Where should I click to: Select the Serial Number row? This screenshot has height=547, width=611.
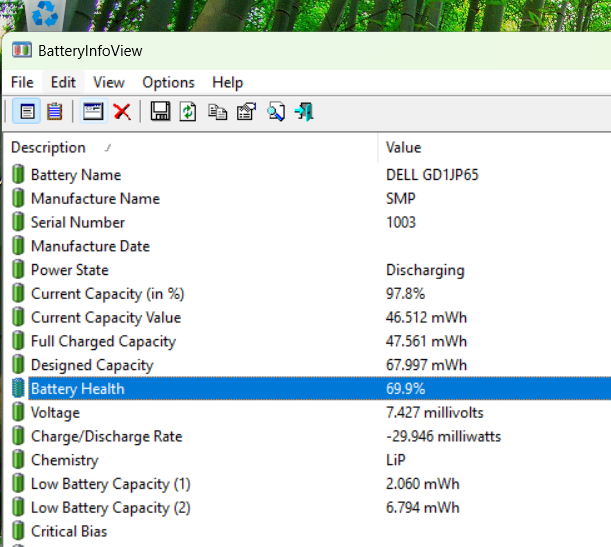tap(307, 222)
